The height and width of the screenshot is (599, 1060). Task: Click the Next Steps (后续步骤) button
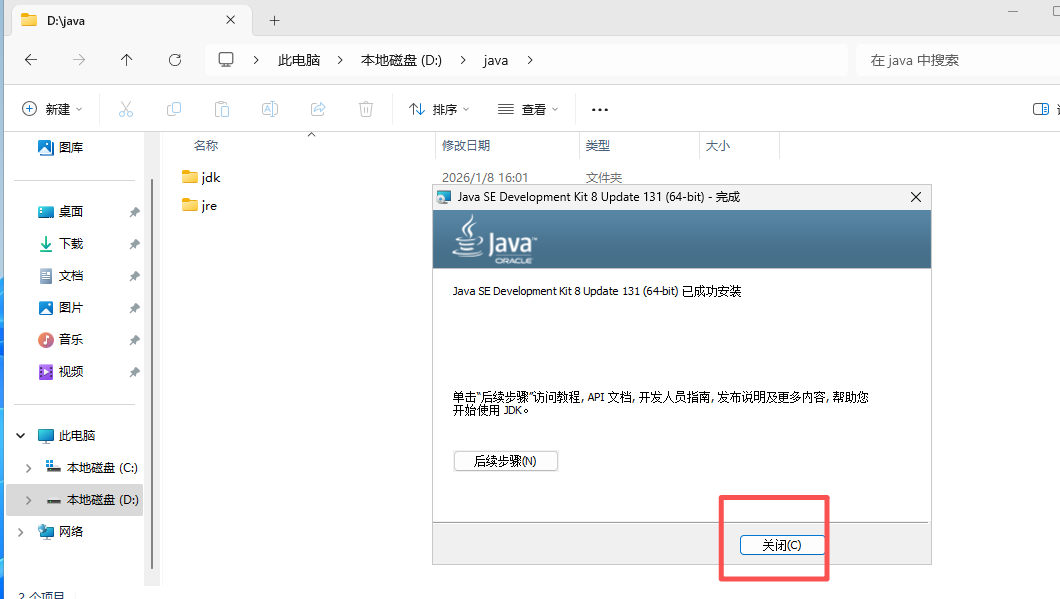[506, 461]
